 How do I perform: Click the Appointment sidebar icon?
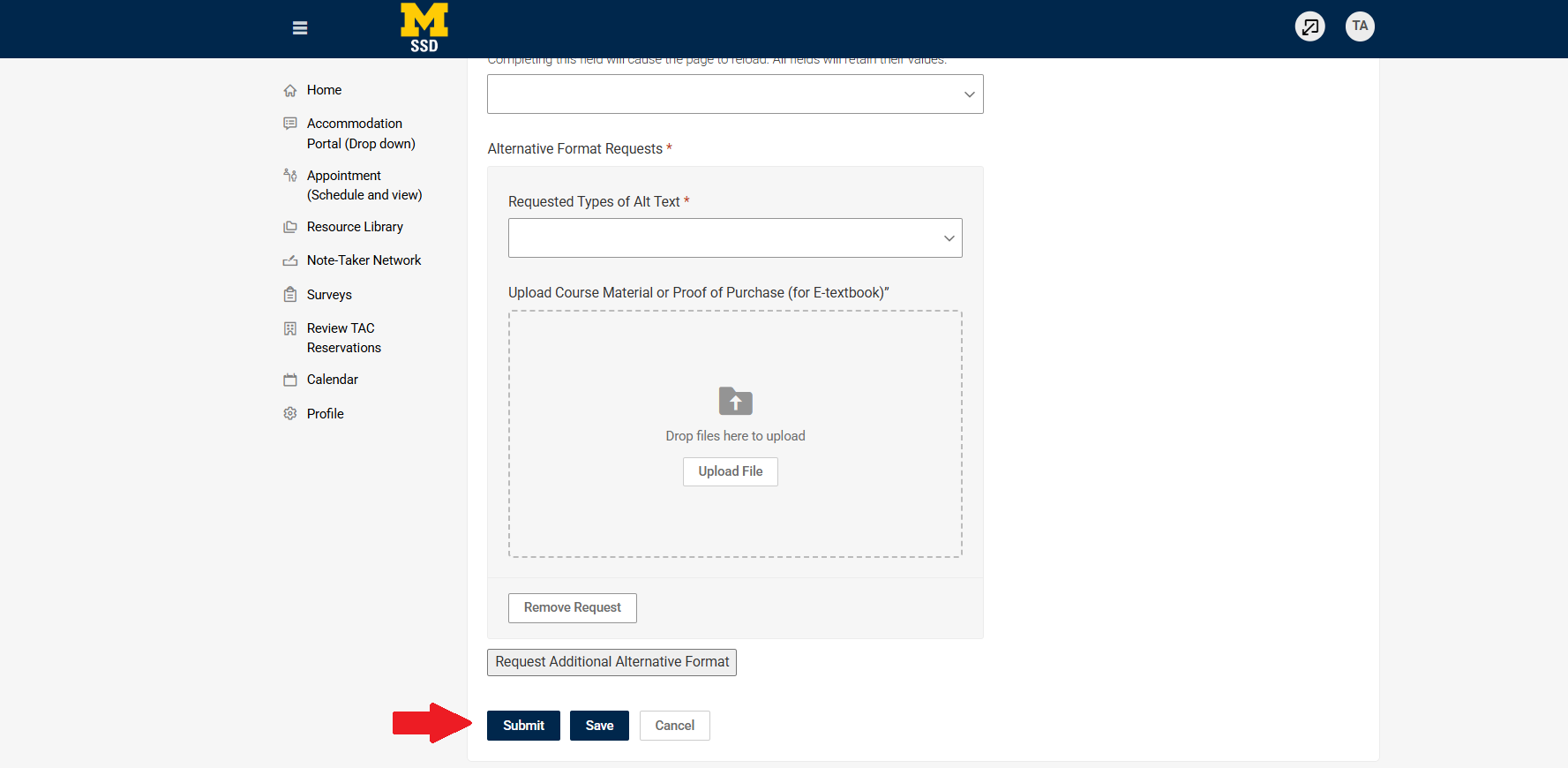(290, 175)
